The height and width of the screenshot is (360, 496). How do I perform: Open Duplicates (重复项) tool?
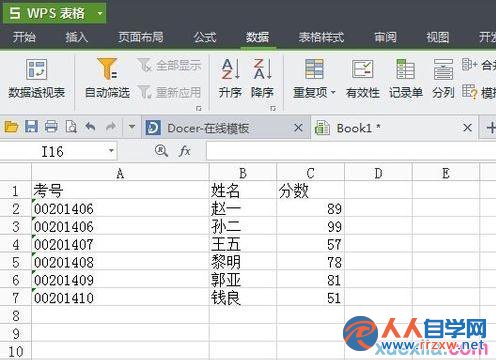pos(314,79)
